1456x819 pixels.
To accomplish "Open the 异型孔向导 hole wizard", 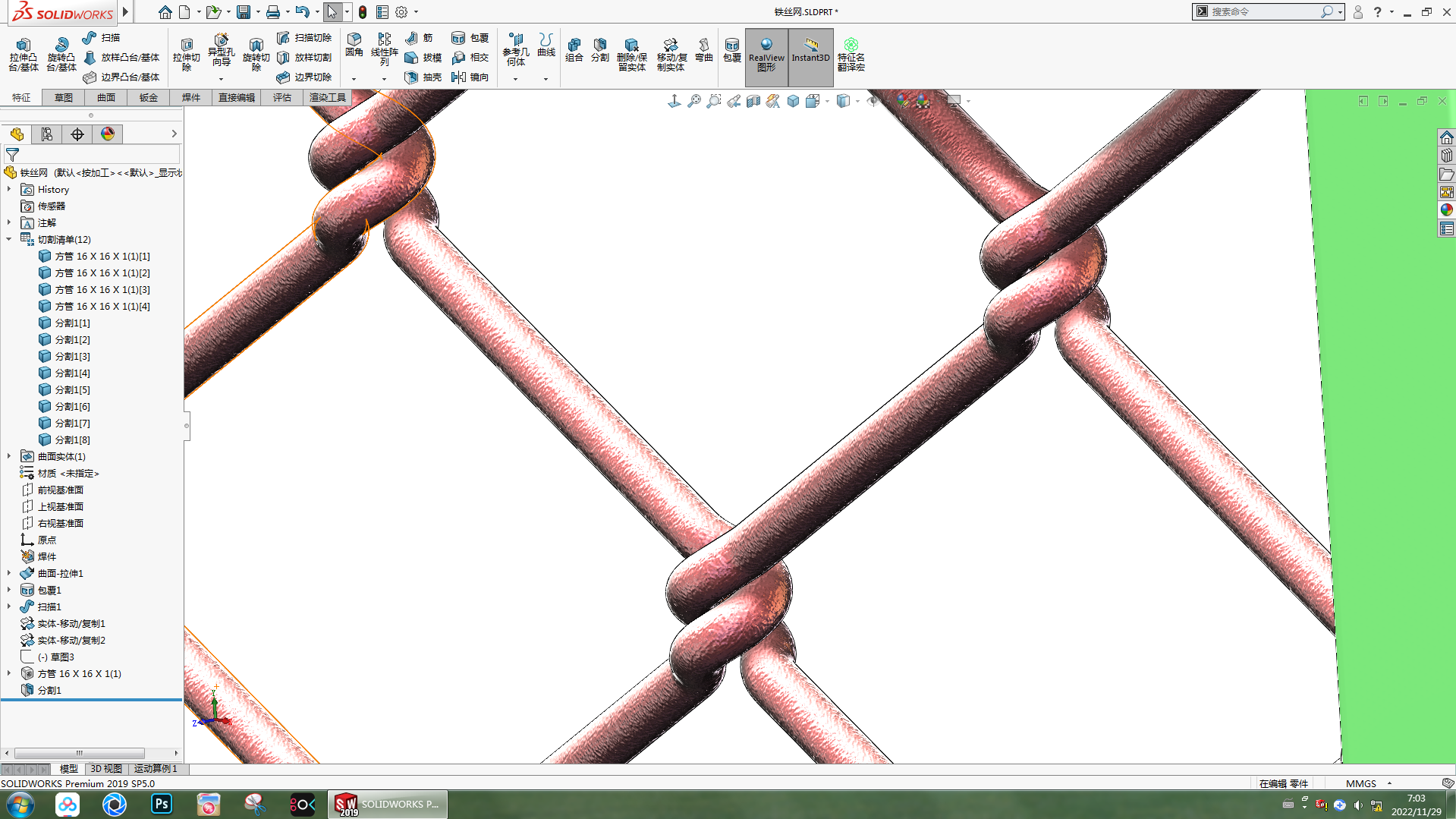I will (221, 50).
